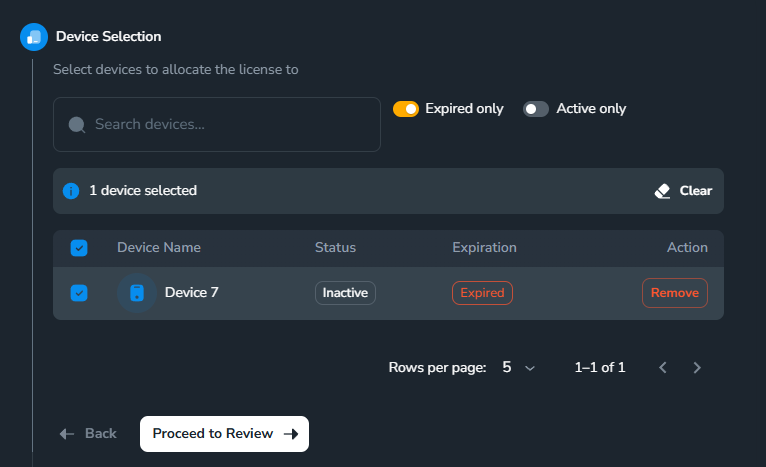The height and width of the screenshot is (467, 766).
Task: Uncheck the select-all header checkbox
Action: pos(79,248)
